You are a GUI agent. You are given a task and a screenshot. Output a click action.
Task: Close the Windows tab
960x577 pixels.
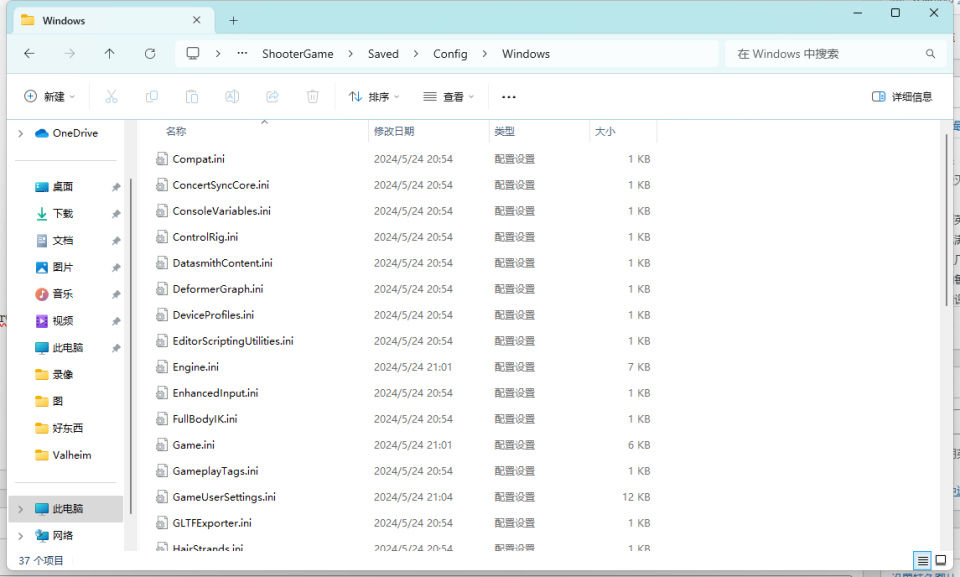pos(197,20)
